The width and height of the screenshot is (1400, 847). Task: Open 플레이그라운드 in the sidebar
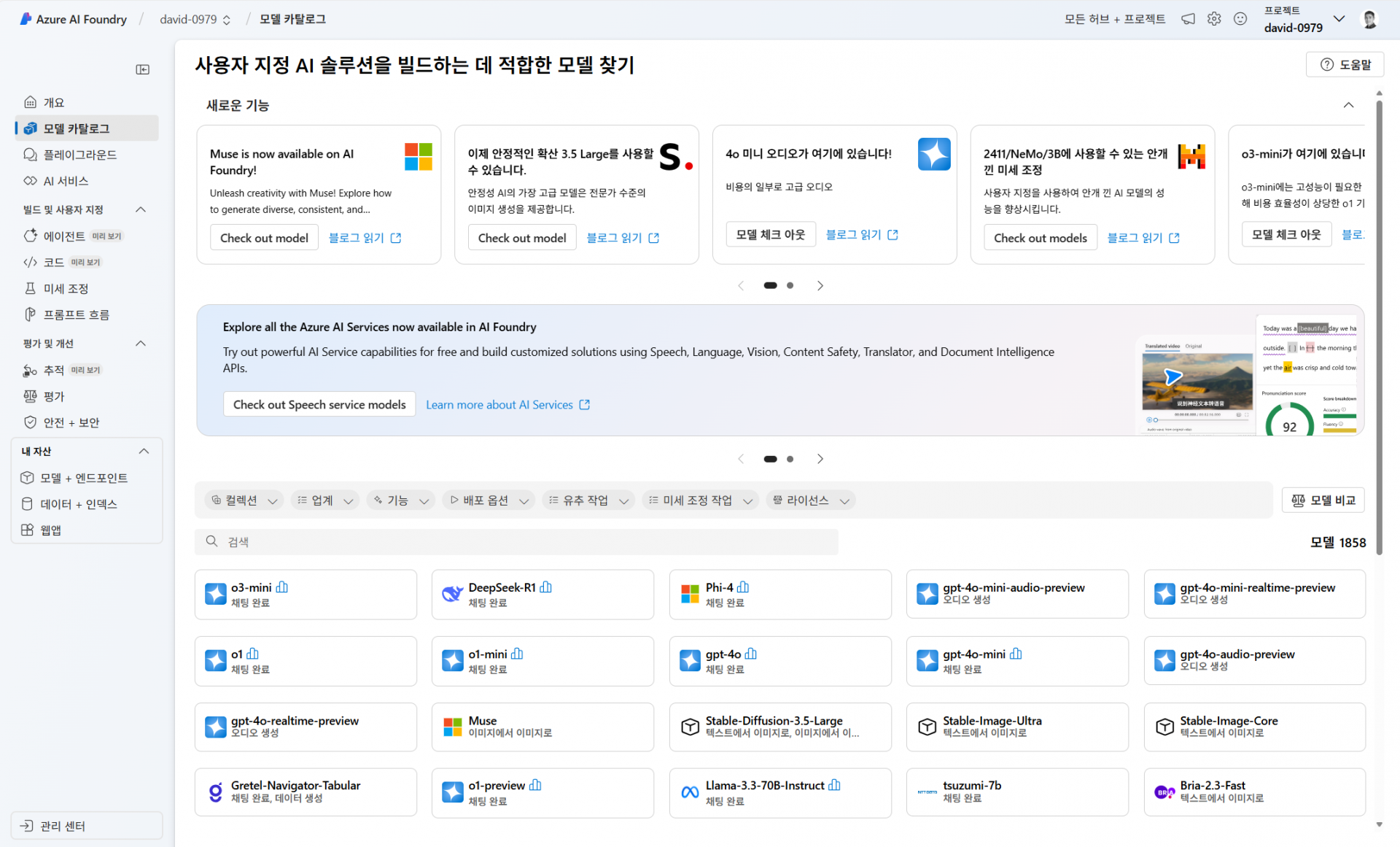click(79, 155)
